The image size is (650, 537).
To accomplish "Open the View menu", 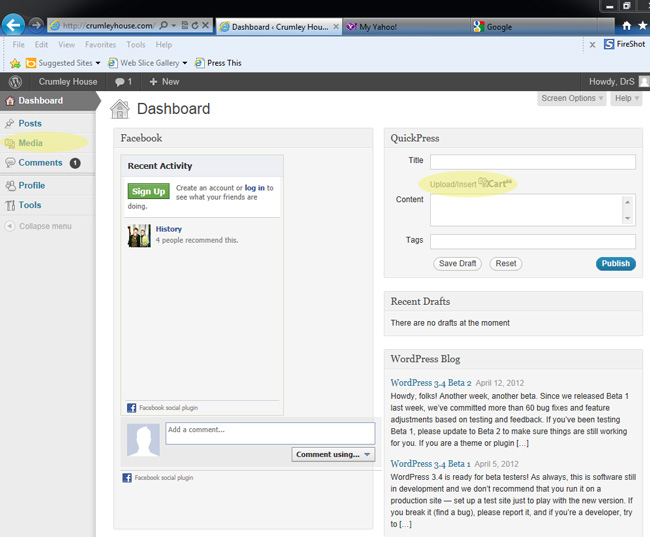I will 66,44.
